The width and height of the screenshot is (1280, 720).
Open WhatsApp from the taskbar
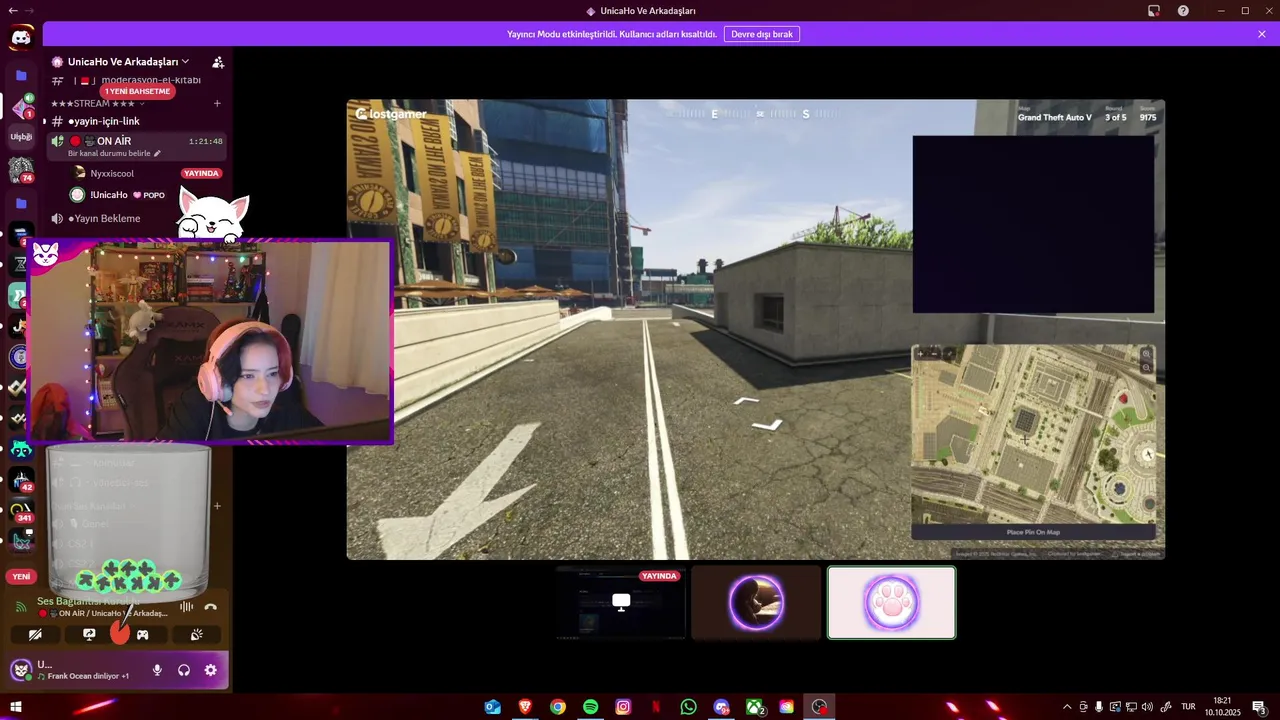(x=688, y=707)
